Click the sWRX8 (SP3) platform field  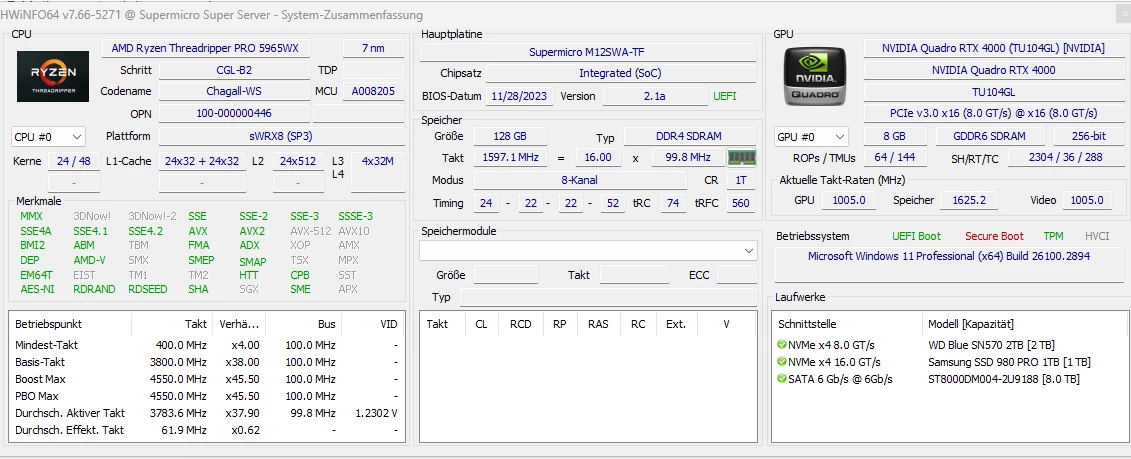(281, 136)
